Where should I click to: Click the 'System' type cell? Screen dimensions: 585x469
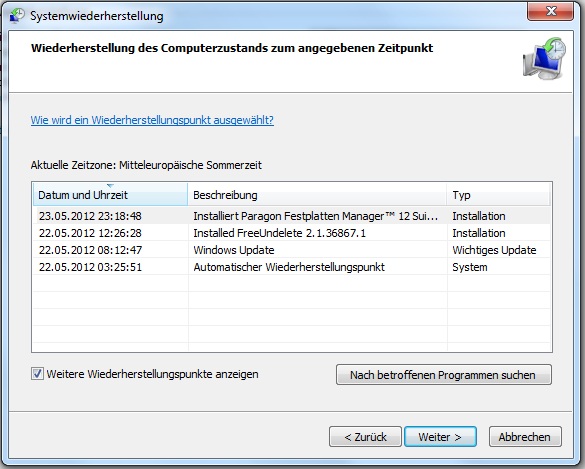(470, 267)
